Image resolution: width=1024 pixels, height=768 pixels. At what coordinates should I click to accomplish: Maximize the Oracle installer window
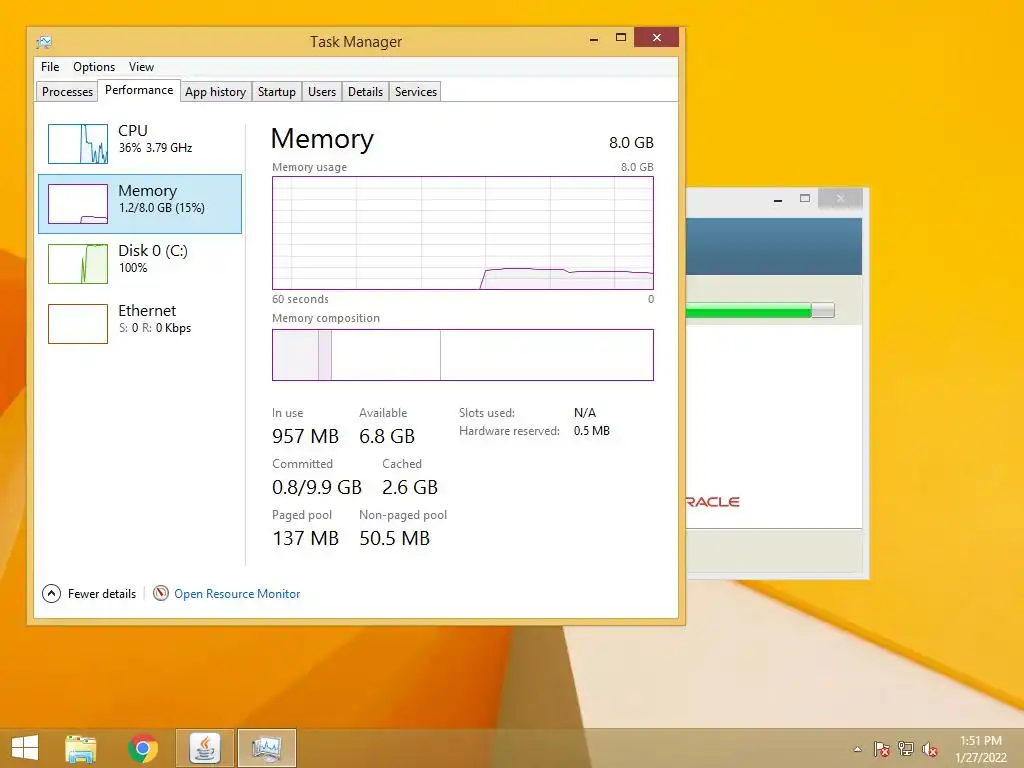[805, 199]
